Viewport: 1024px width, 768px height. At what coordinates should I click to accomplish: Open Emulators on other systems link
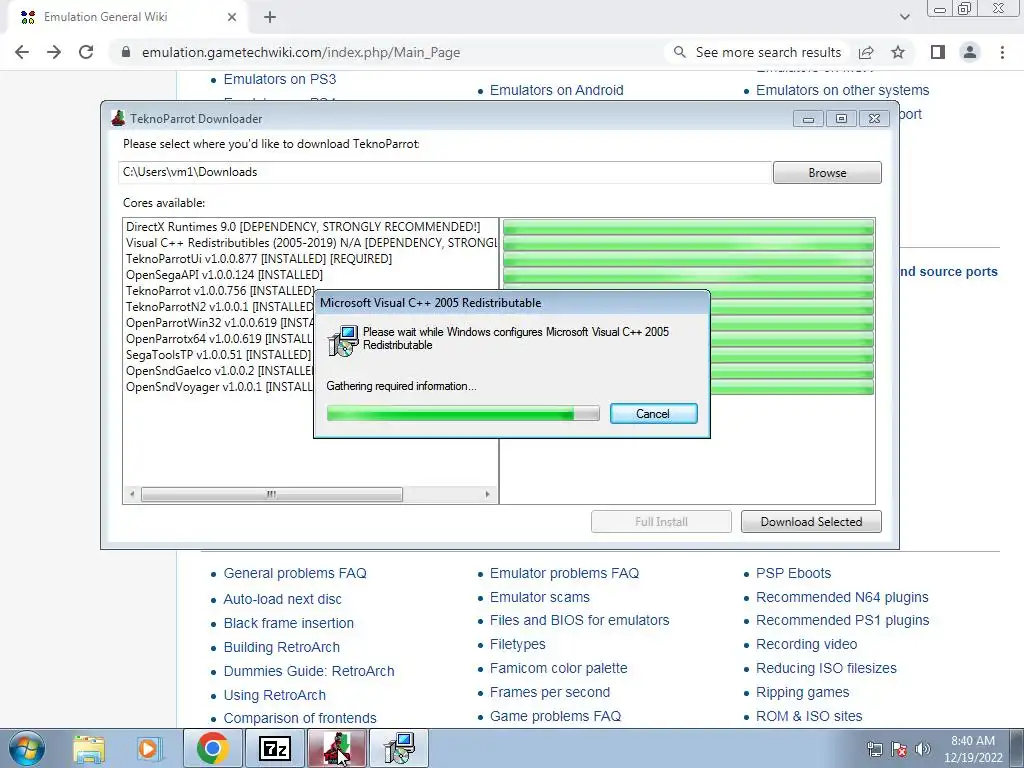(x=842, y=90)
